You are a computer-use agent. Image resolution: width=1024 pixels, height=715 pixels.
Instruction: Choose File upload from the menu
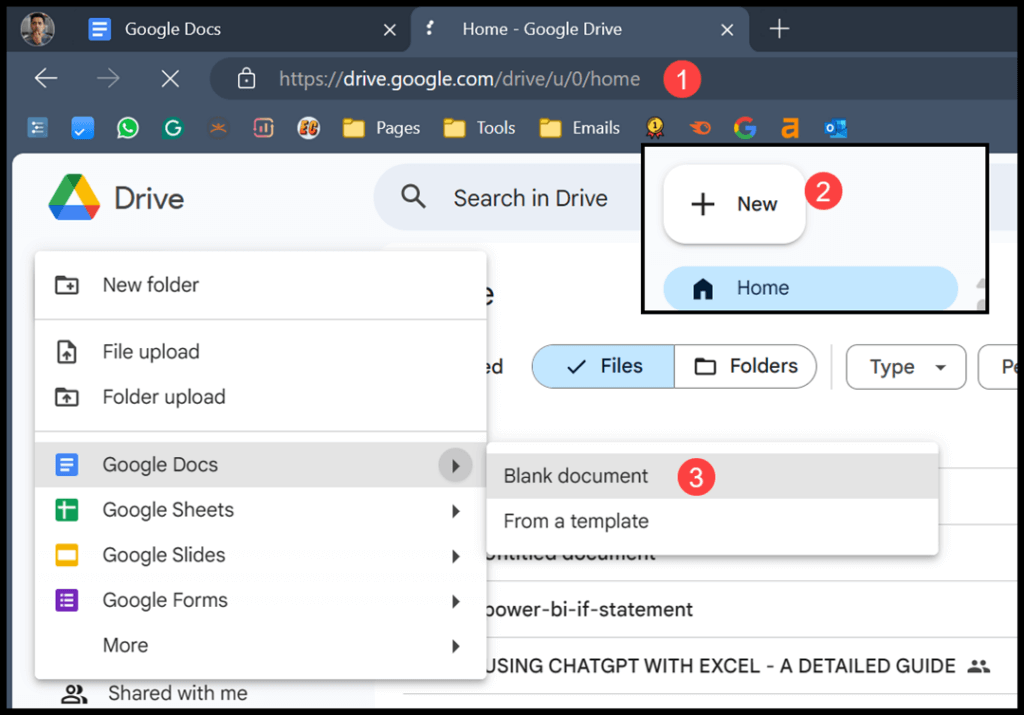tap(261, 351)
